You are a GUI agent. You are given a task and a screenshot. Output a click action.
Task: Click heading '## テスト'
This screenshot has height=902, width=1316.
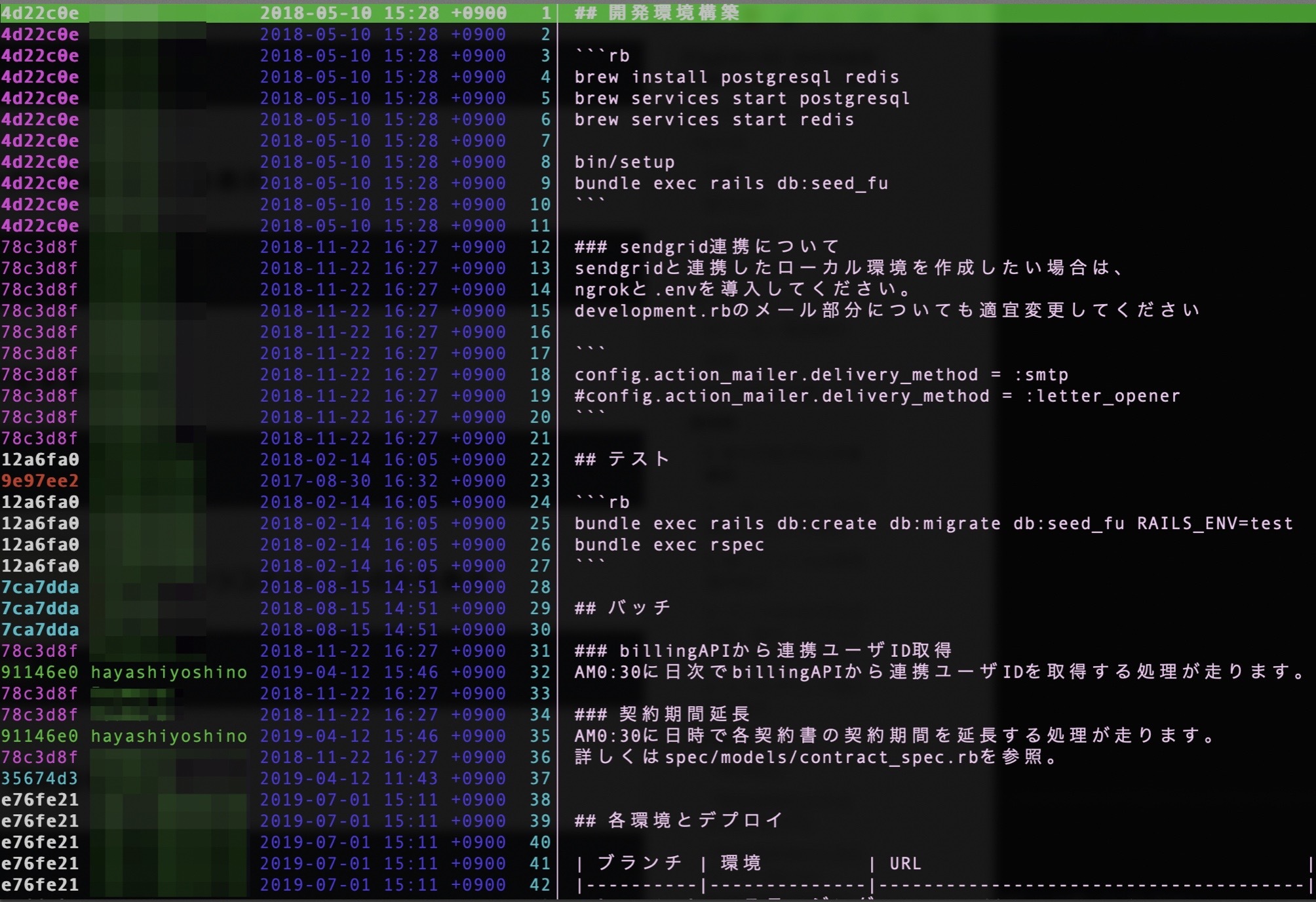[x=623, y=460]
